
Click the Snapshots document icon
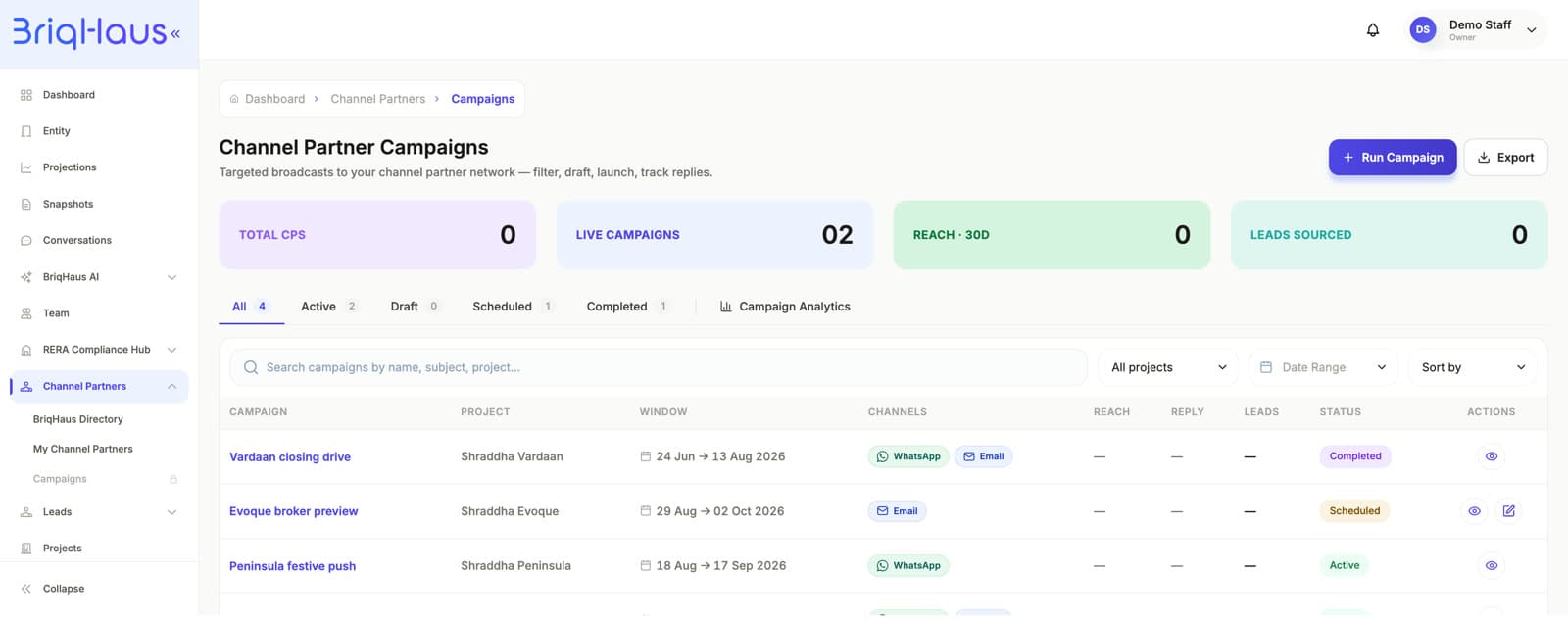pyautogui.click(x=26, y=204)
